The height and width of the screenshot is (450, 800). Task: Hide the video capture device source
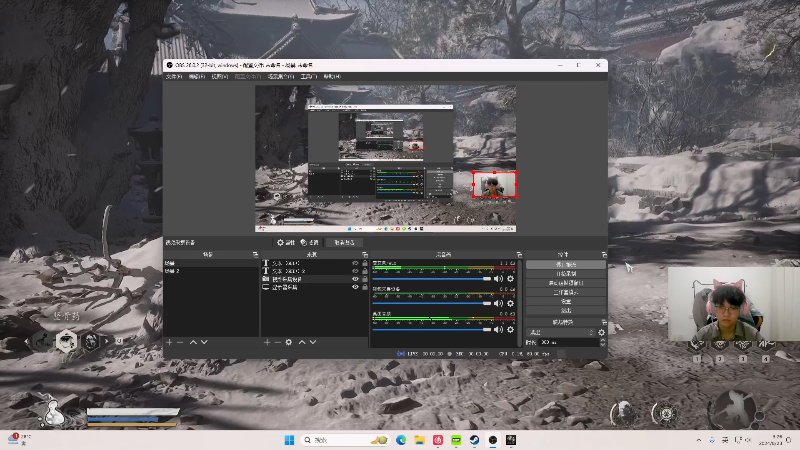point(356,279)
